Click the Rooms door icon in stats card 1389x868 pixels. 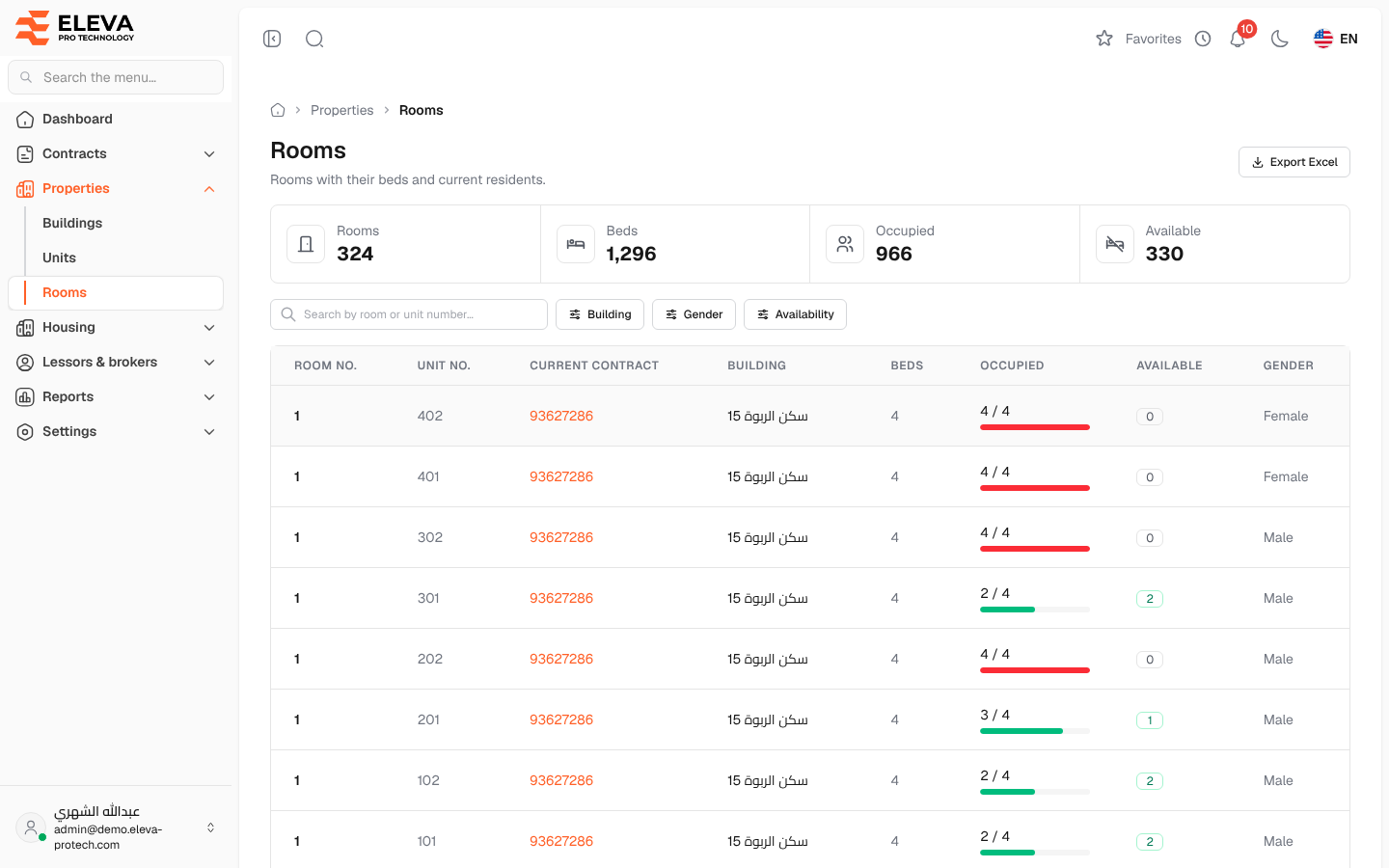click(306, 244)
